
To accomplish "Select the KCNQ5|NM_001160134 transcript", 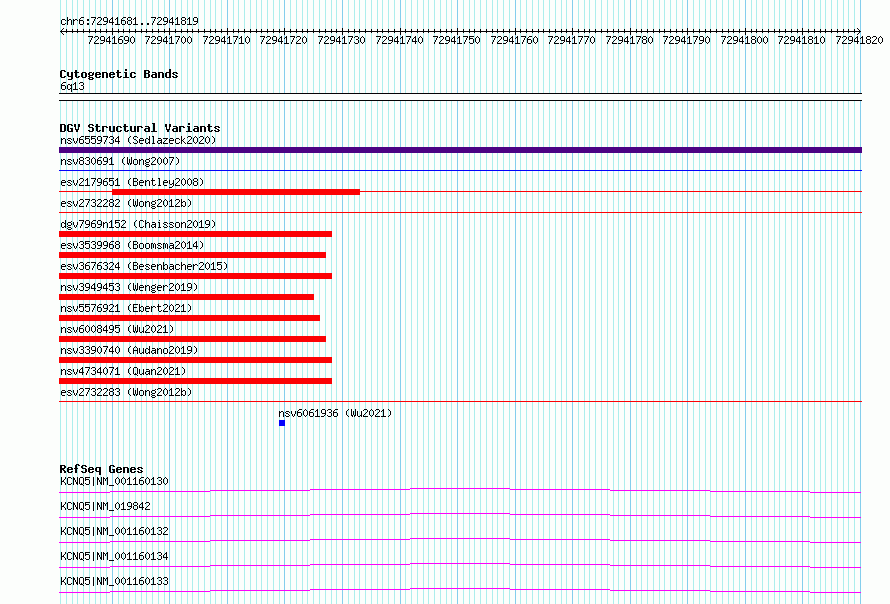I will click(x=114, y=556).
